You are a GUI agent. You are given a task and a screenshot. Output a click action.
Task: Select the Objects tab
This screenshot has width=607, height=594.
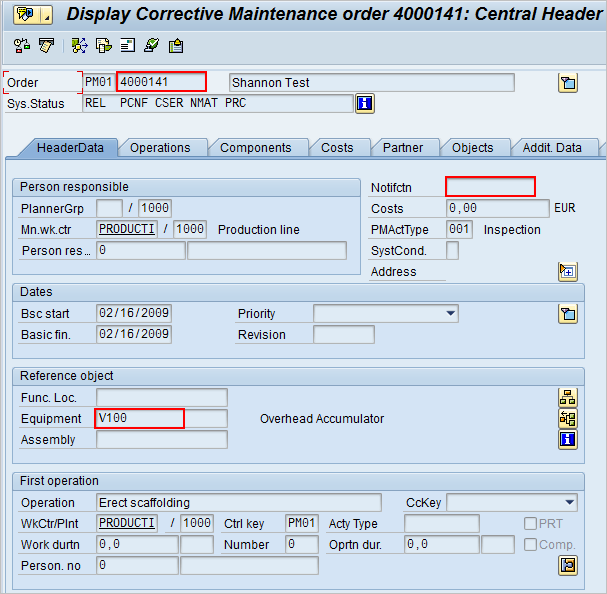pyautogui.click(x=473, y=148)
